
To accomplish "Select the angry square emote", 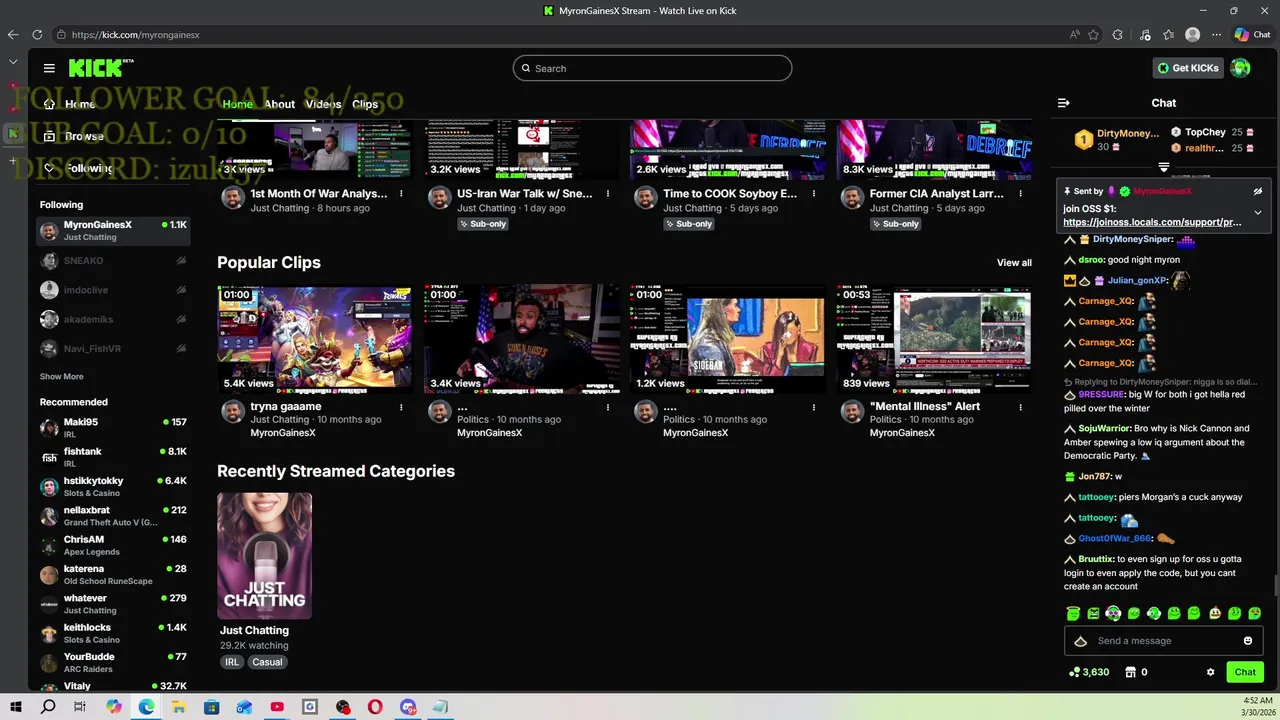I will [1093, 613].
